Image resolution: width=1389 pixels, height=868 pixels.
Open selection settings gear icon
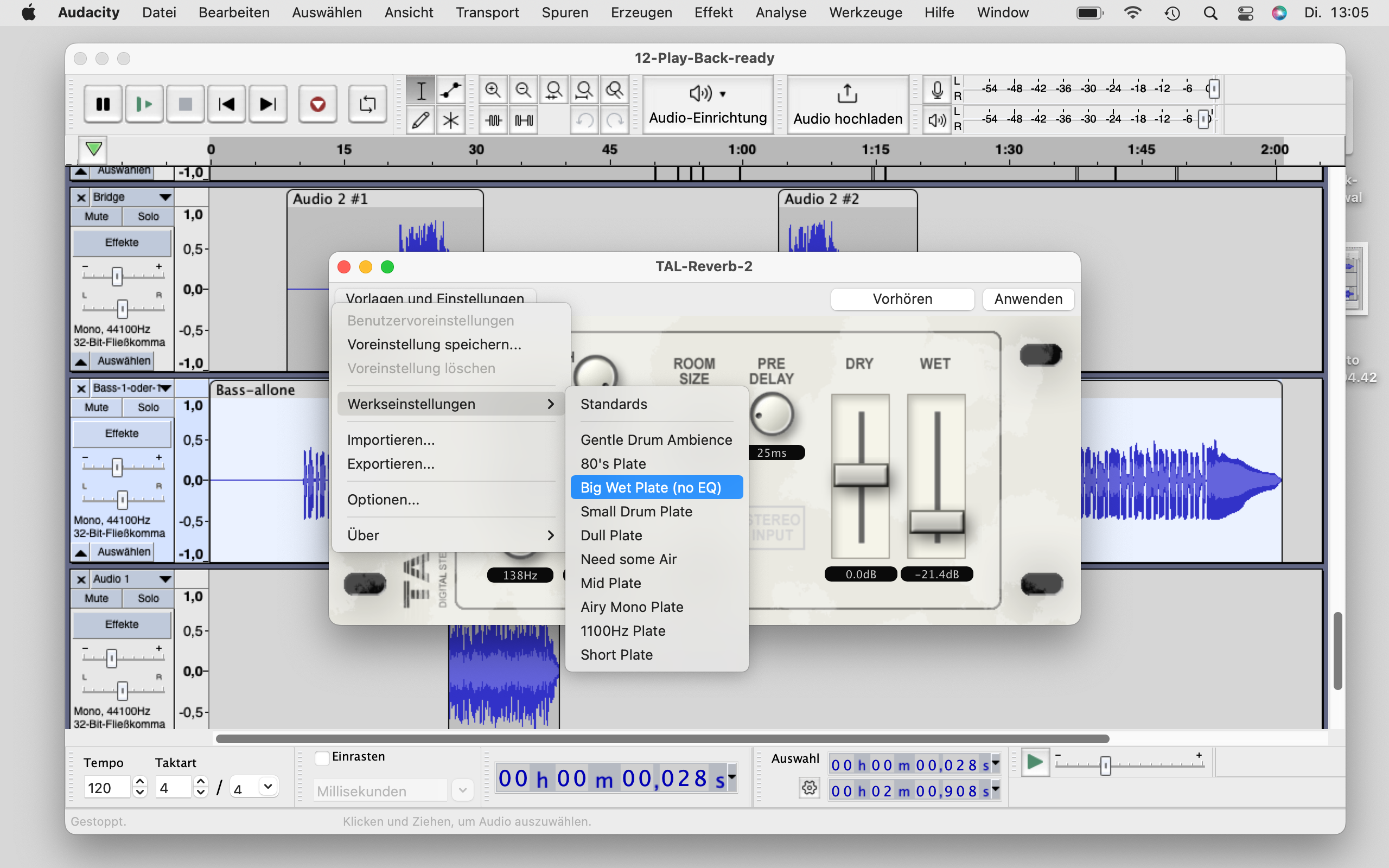[x=810, y=788]
